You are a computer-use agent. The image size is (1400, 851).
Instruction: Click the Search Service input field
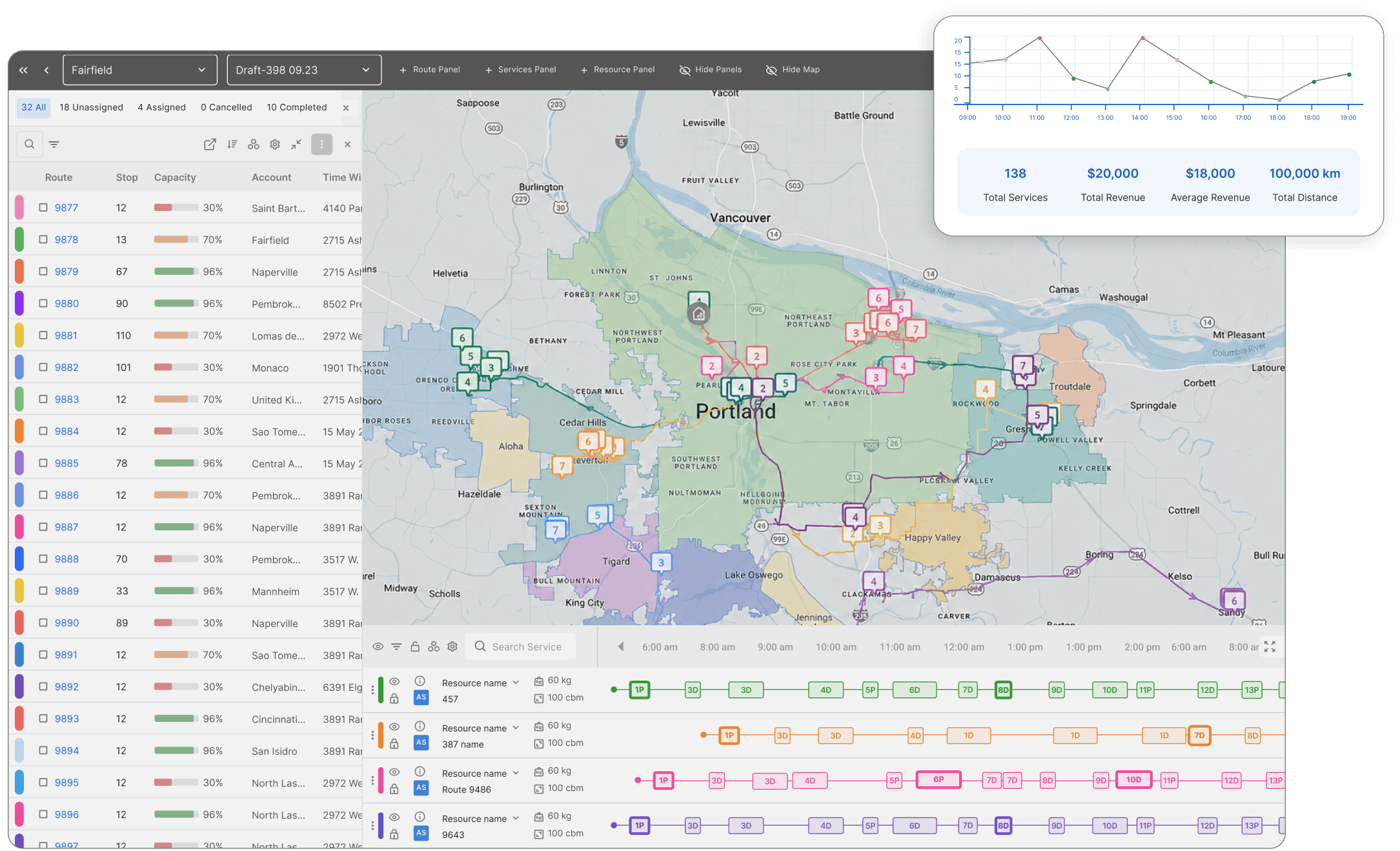(x=520, y=646)
